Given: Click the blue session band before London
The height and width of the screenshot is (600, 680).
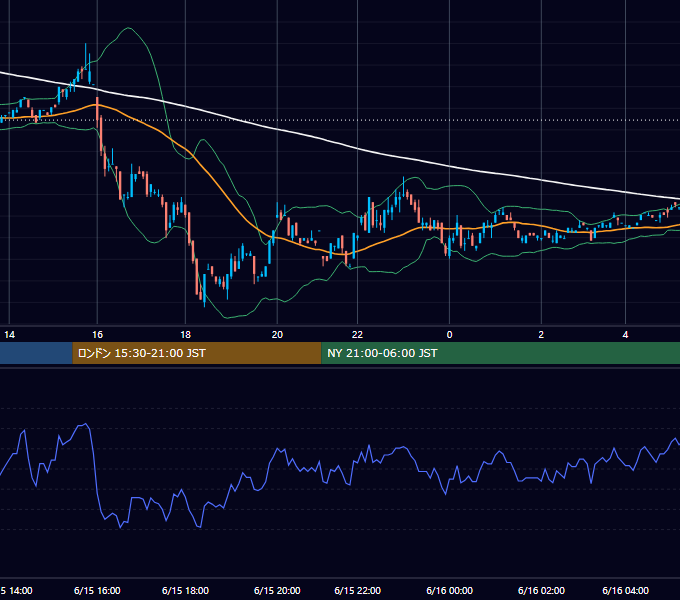Looking at the screenshot, I should [36, 353].
